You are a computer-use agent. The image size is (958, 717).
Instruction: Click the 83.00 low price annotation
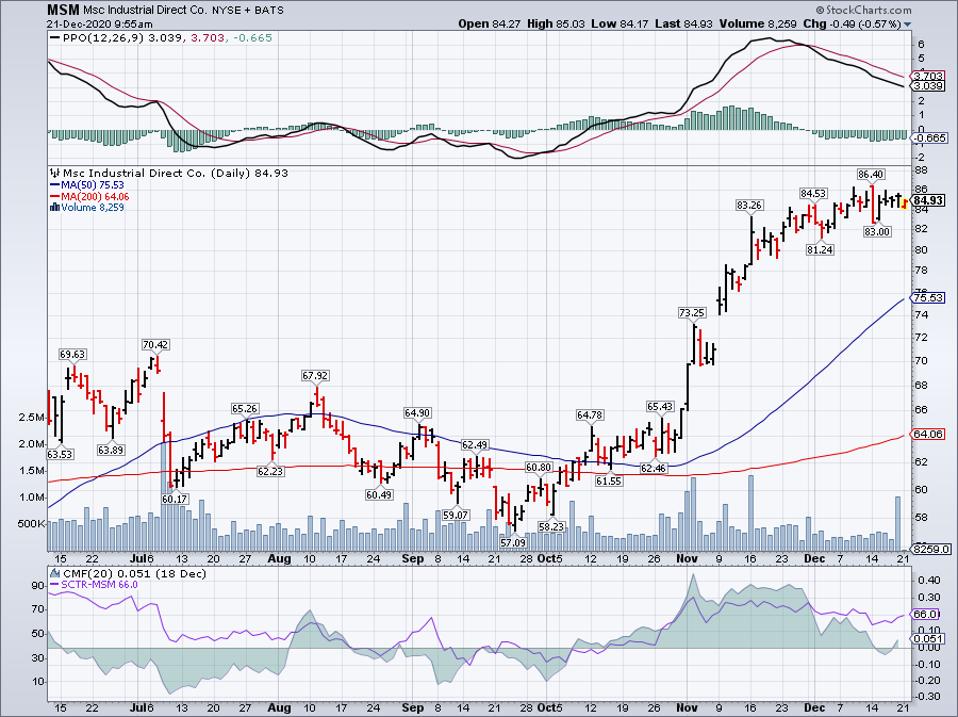coord(877,231)
